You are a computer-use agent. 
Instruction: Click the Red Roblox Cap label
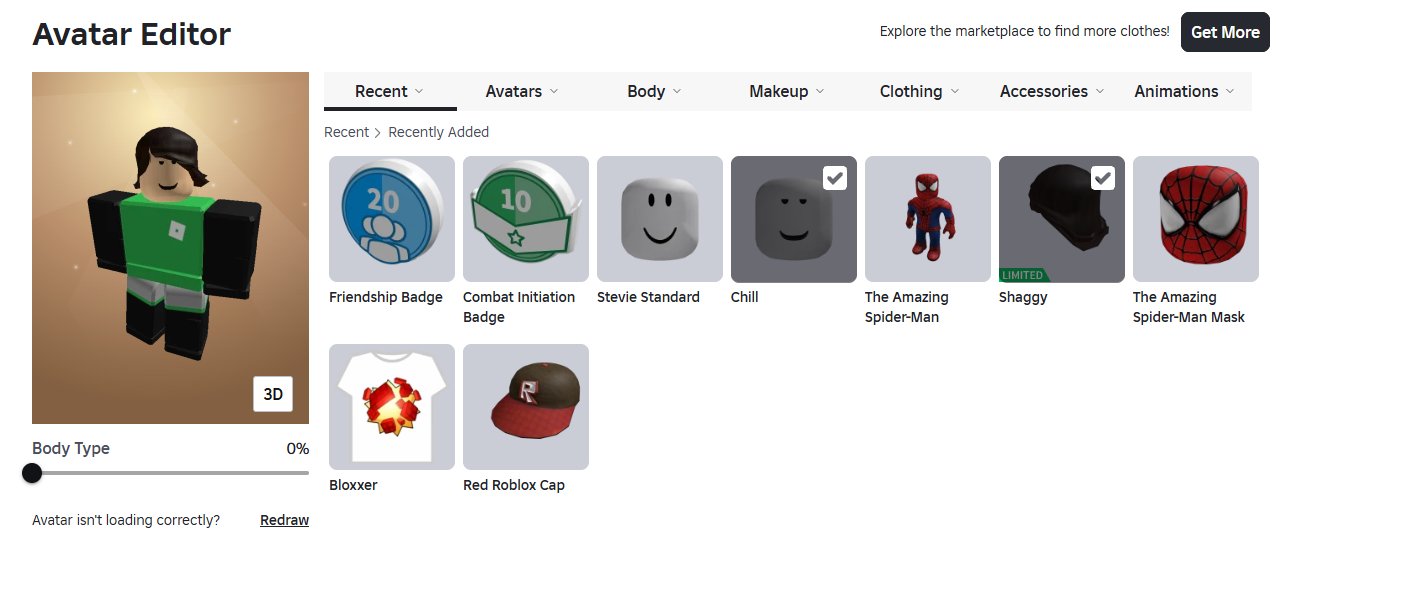(x=514, y=485)
